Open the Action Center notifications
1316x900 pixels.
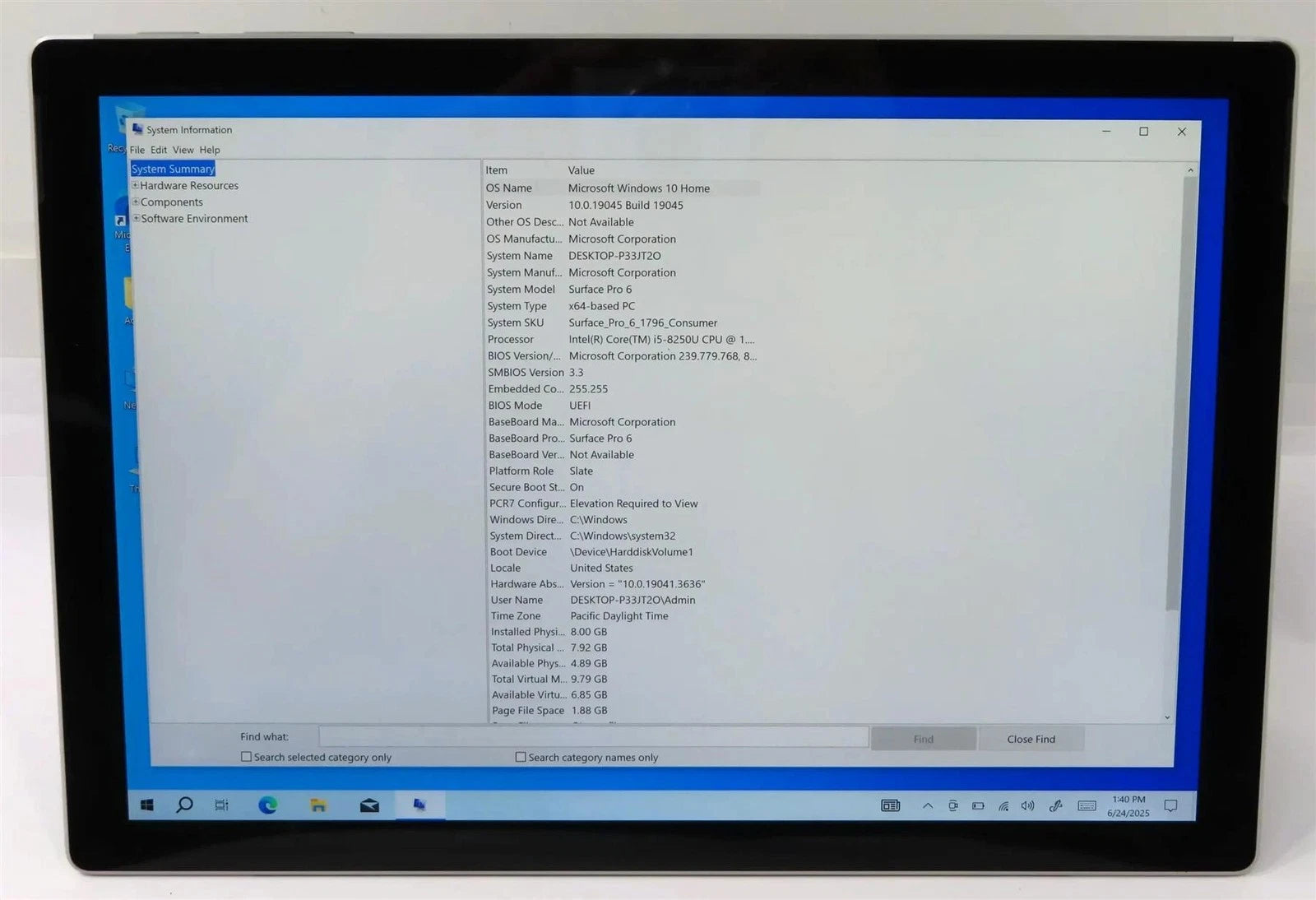[1170, 805]
